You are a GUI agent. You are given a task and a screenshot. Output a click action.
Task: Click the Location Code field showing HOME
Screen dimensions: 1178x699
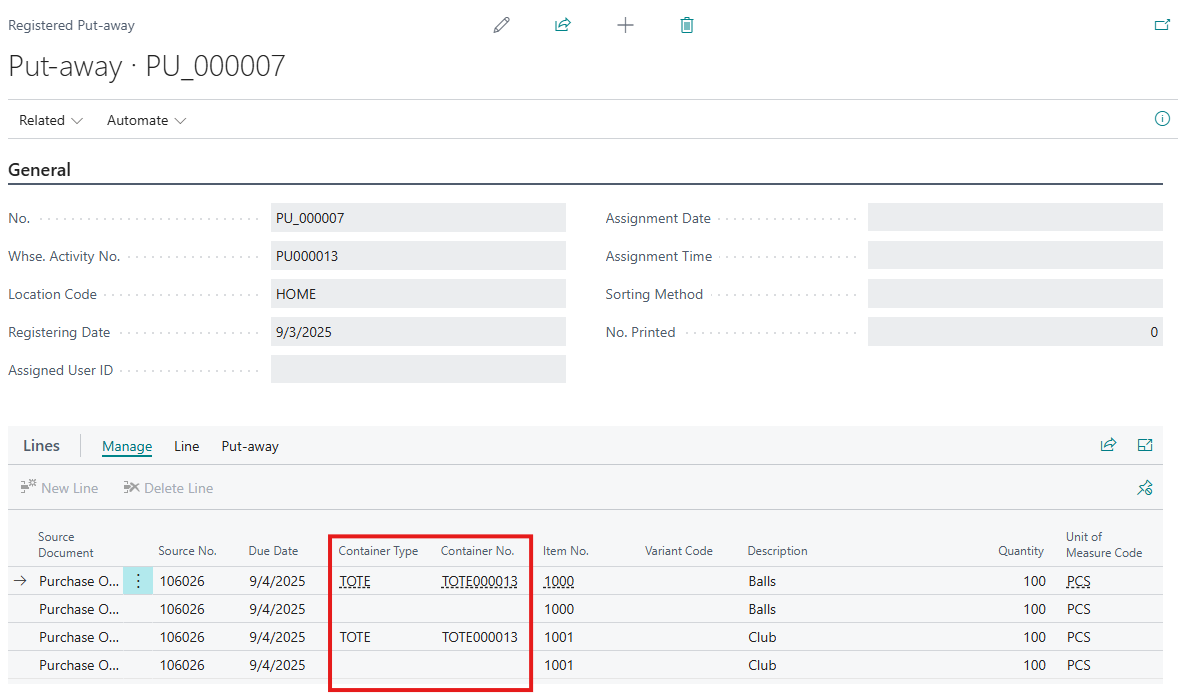pos(418,294)
